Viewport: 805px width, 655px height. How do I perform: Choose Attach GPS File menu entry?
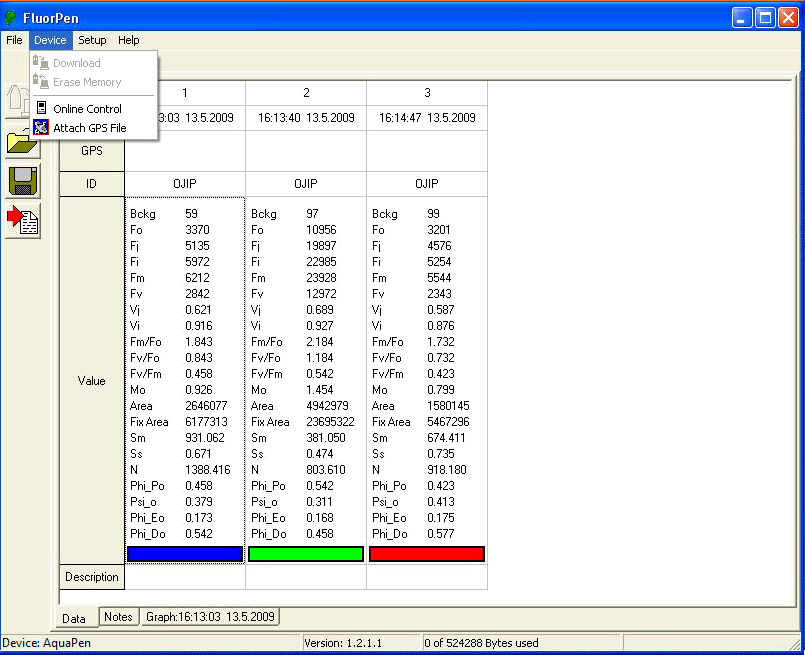(94, 128)
